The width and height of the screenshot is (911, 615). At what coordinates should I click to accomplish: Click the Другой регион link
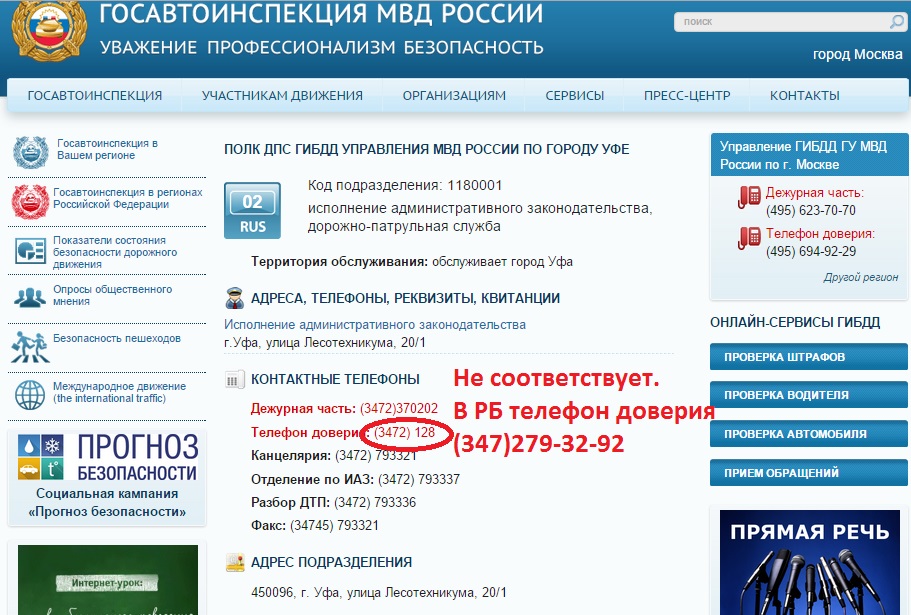860,277
